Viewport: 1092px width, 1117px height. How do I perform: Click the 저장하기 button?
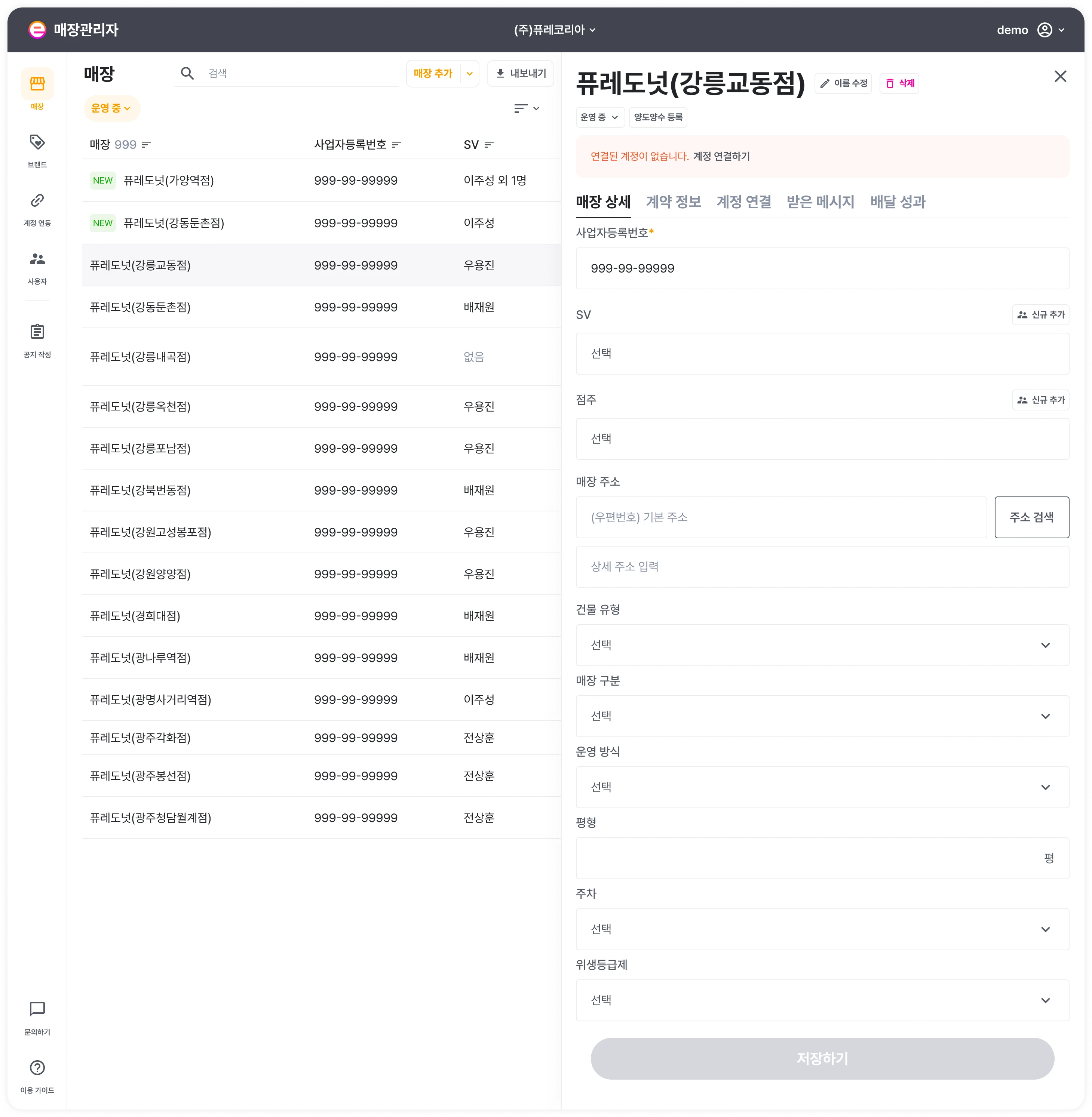[822, 1059]
